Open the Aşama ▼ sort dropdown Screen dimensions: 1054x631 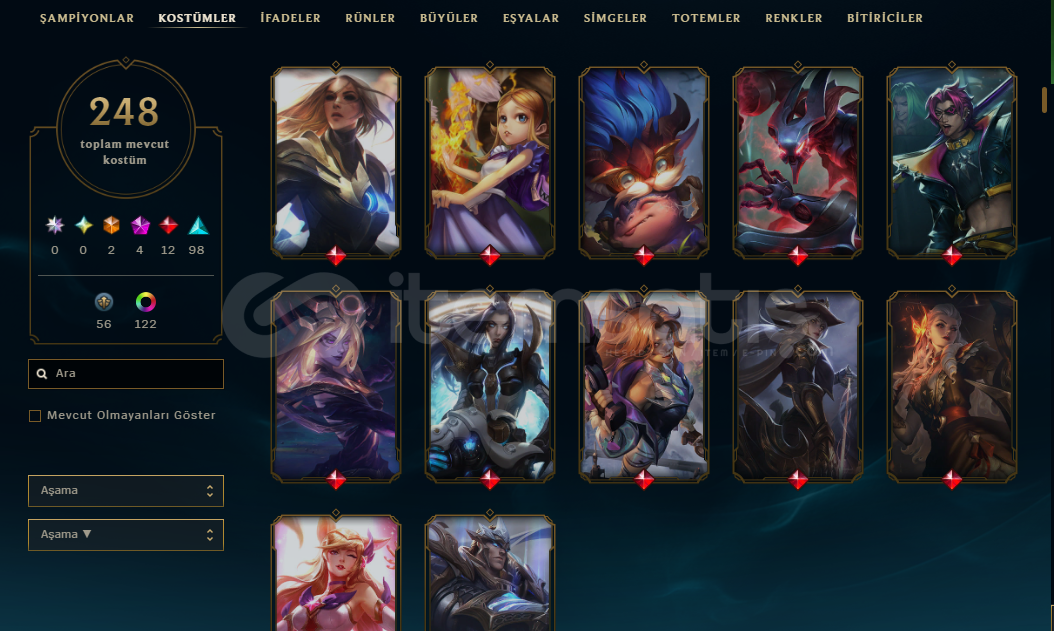point(126,535)
